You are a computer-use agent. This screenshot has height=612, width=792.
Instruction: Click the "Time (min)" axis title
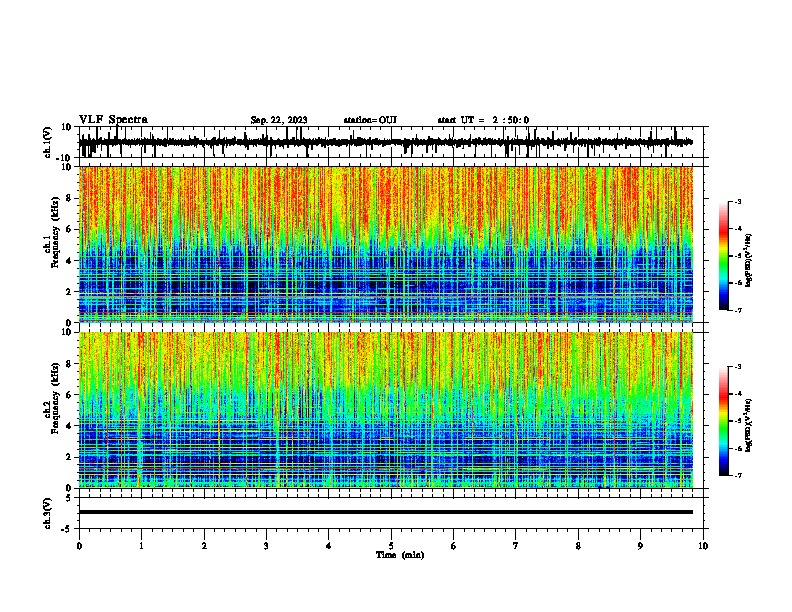pos(400,555)
